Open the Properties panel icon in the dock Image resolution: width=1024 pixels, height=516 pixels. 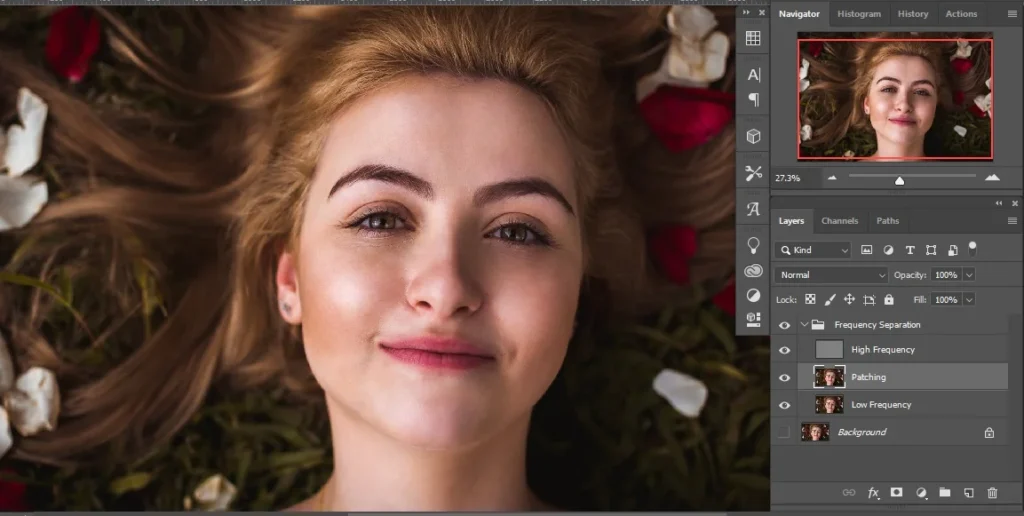(753, 319)
